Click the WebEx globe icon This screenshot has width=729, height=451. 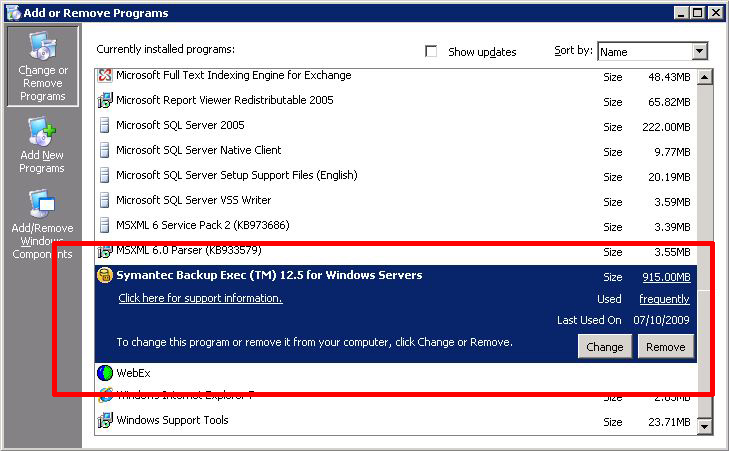point(105,373)
